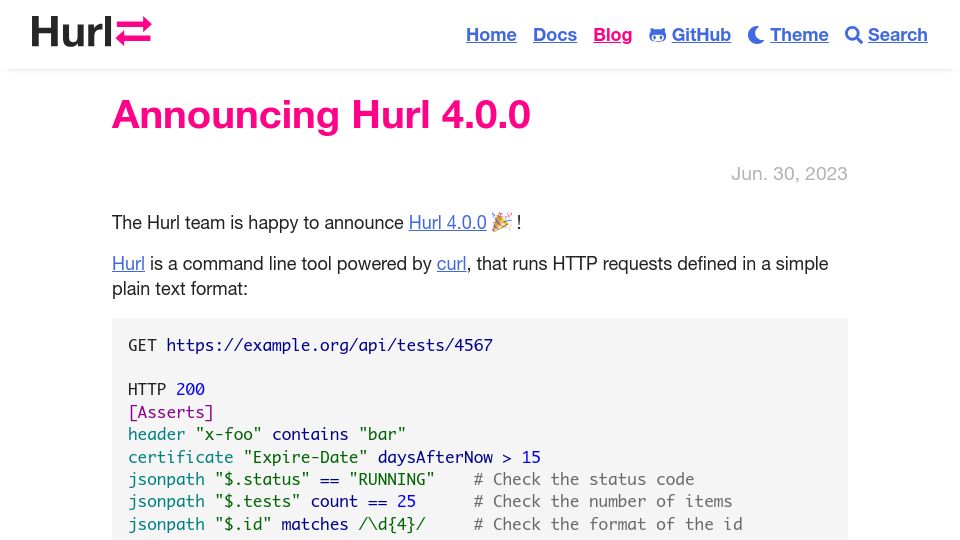Image resolution: width=960 pixels, height=540 pixels.
Task: Go to the Blog page
Action: 612,35
